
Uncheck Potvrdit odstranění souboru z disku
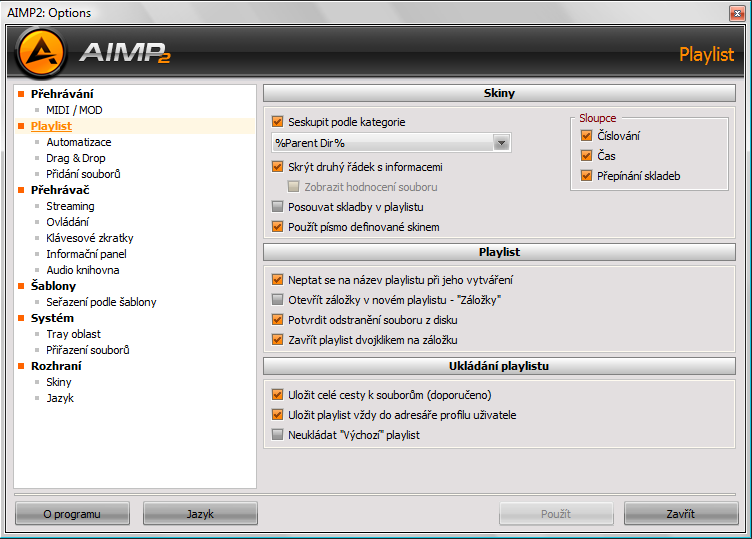coord(277,320)
